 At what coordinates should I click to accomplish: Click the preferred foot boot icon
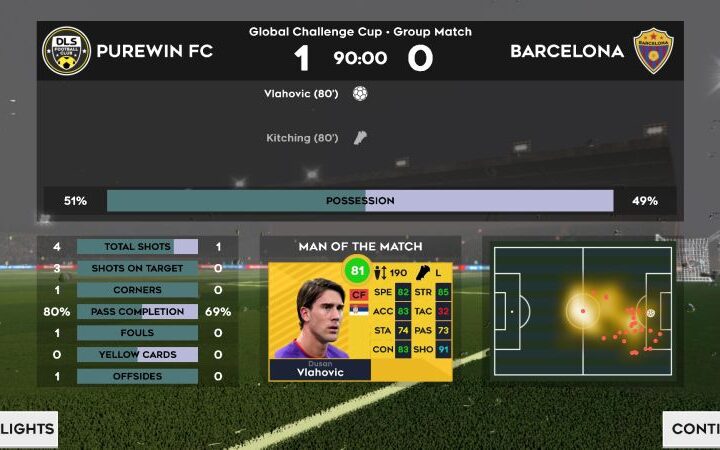(x=423, y=273)
